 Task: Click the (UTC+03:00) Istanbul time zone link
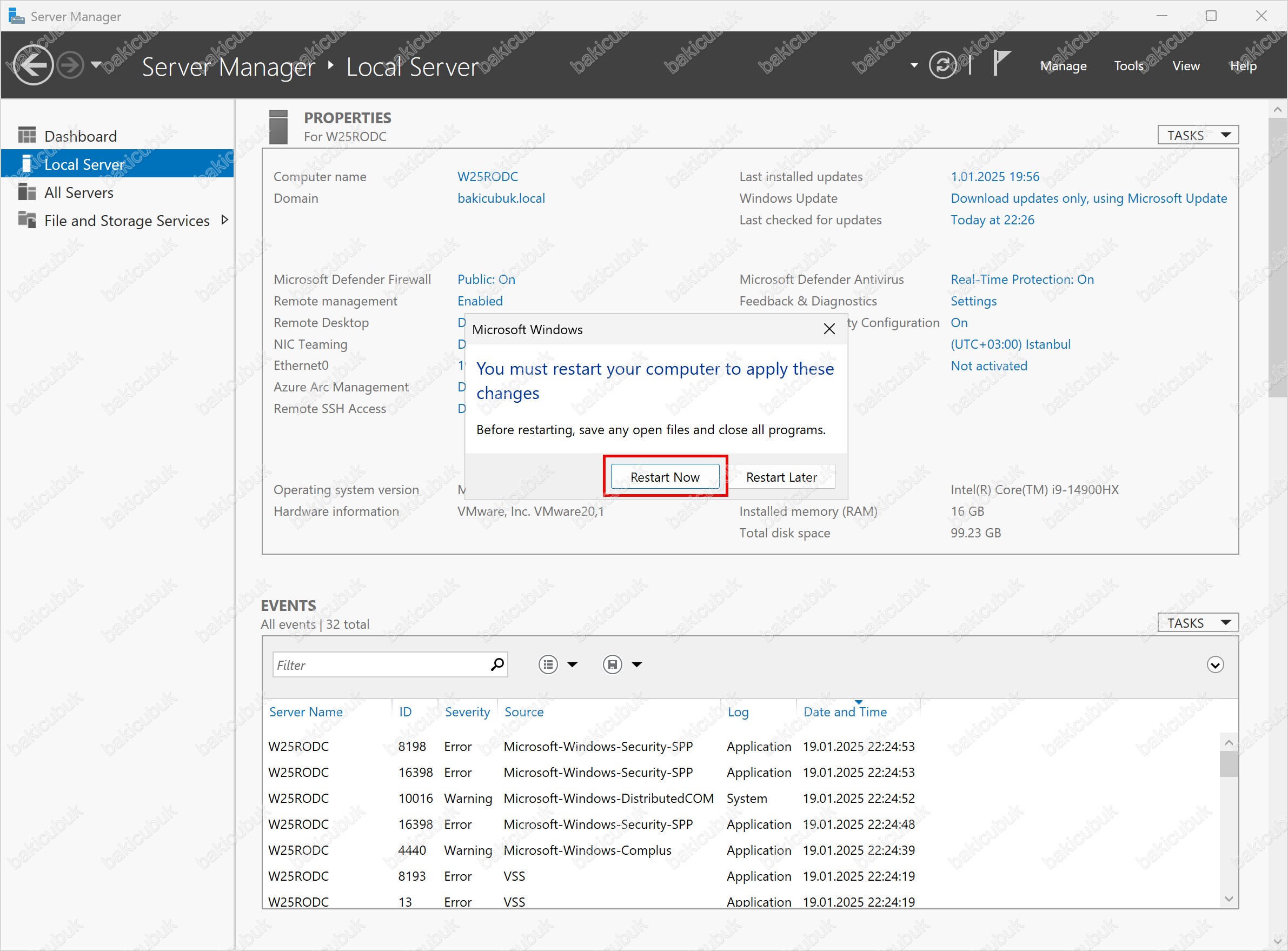tap(1010, 344)
